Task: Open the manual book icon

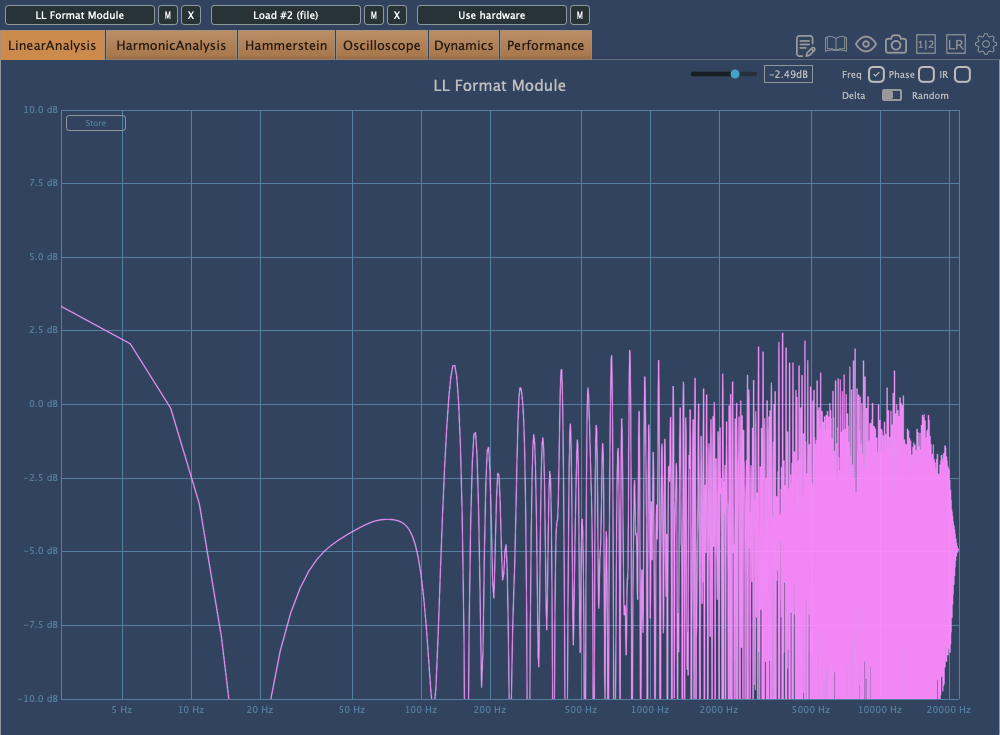Action: 836,45
